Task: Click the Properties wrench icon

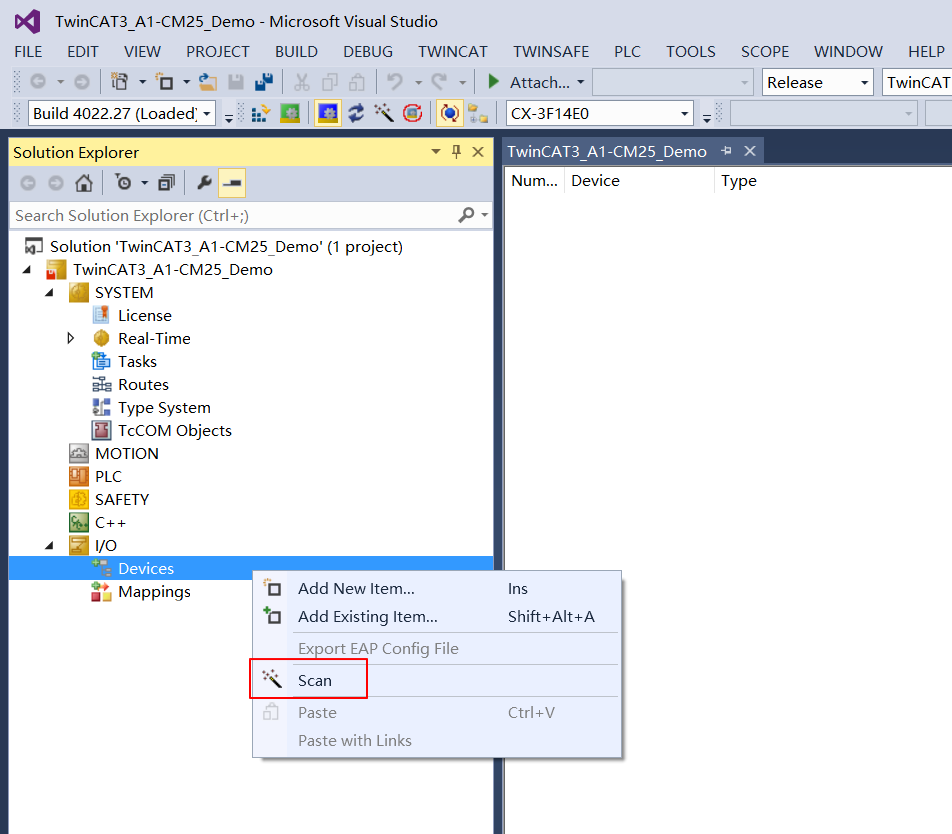Action: (x=205, y=183)
